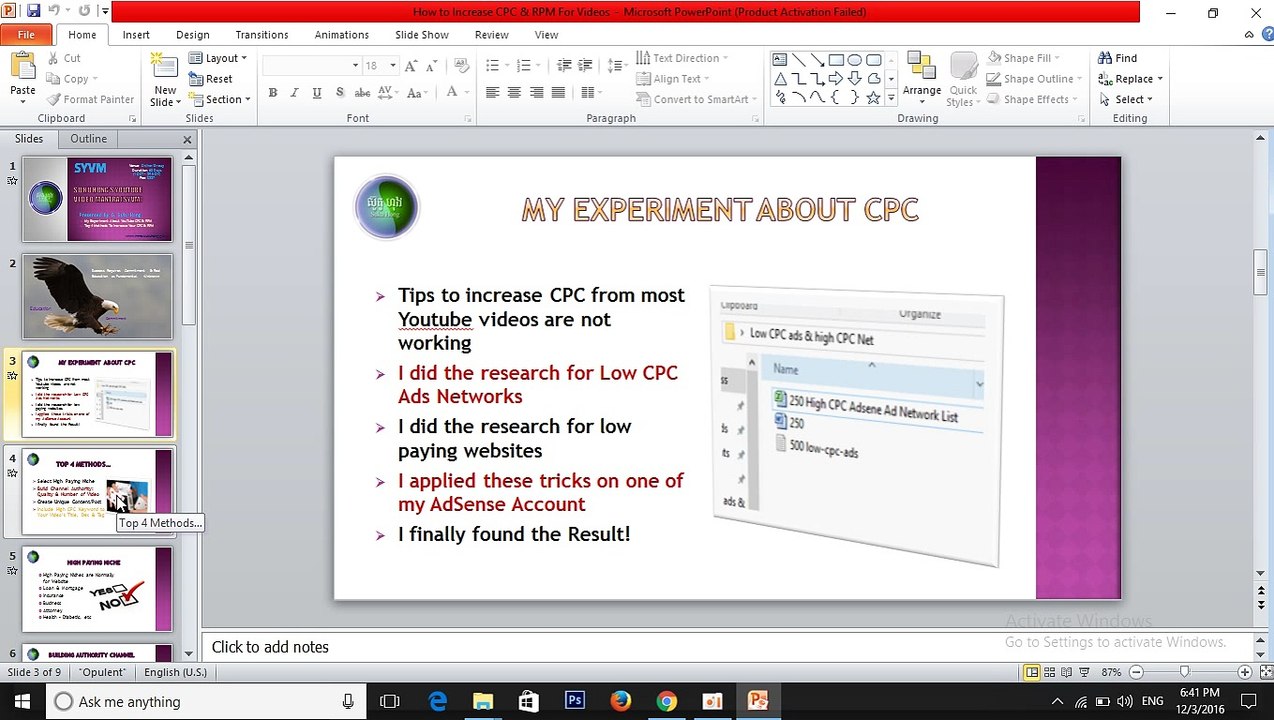The height and width of the screenshot is (720, 1274).
Task: Click the Undo arrow in title bar
Action: [x=56, y=12]
